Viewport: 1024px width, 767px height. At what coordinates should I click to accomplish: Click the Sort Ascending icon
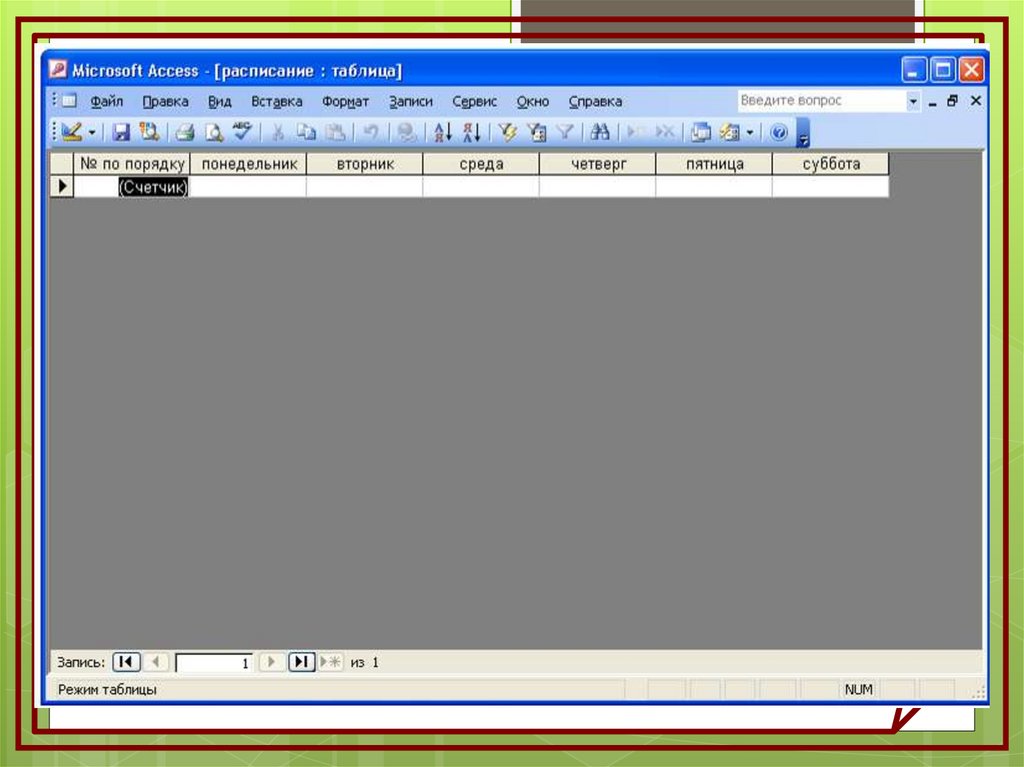[443, 133]
